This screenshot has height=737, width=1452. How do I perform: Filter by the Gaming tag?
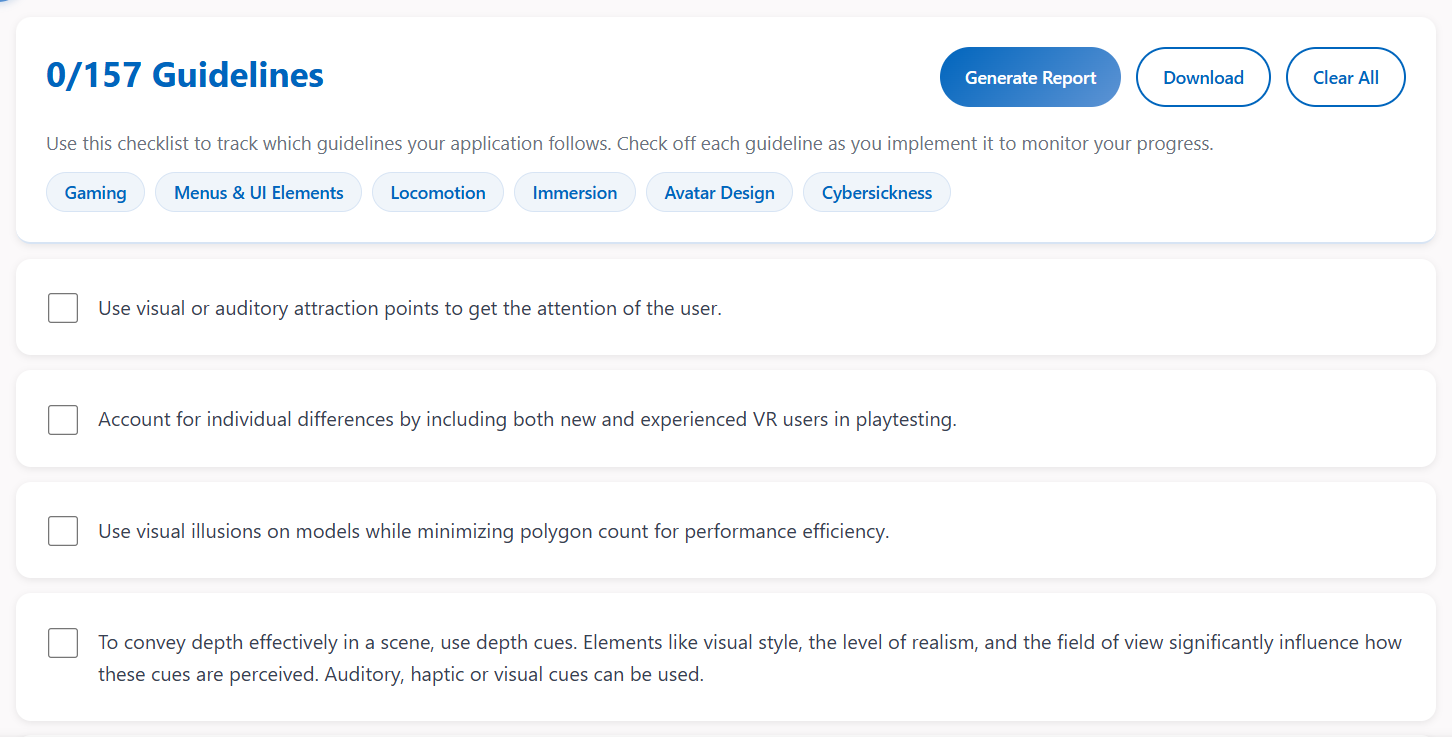(x=96, y=193)
